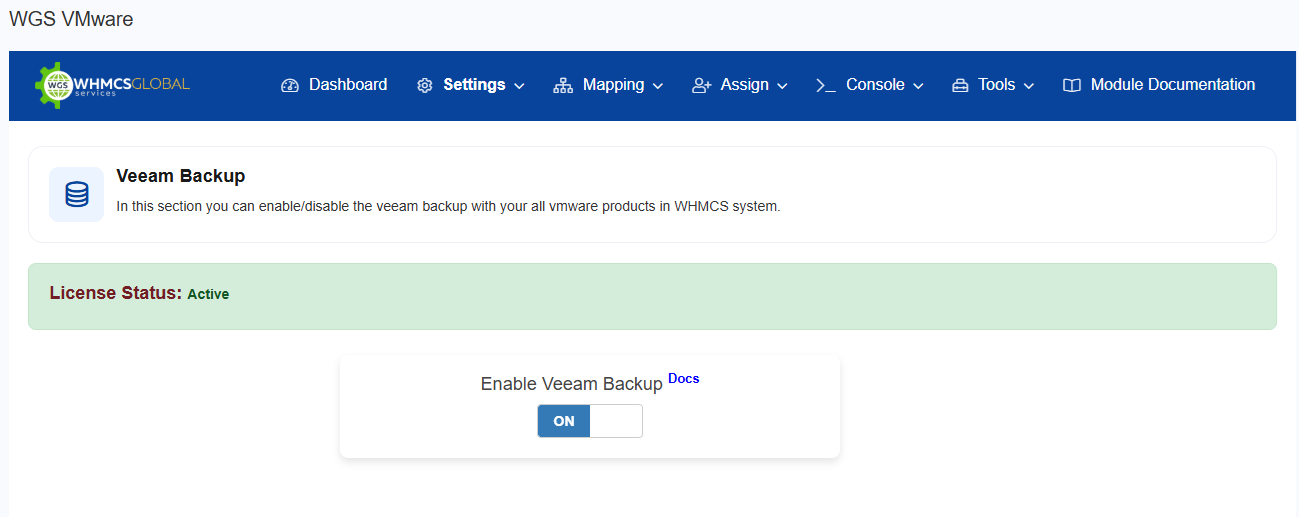The height and width of the screenshot is (517, 1299).
Task: Click the Console terminal prompt icon
Action: tap(825, 85)
